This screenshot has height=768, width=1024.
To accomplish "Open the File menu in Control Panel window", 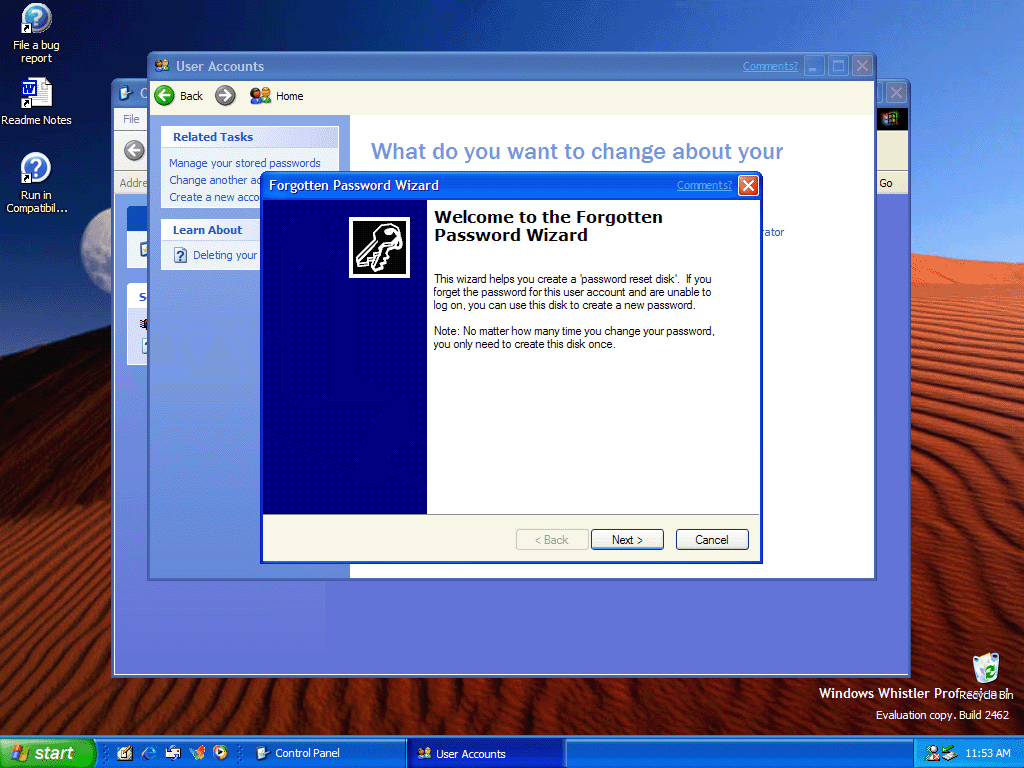I will 131,119.
